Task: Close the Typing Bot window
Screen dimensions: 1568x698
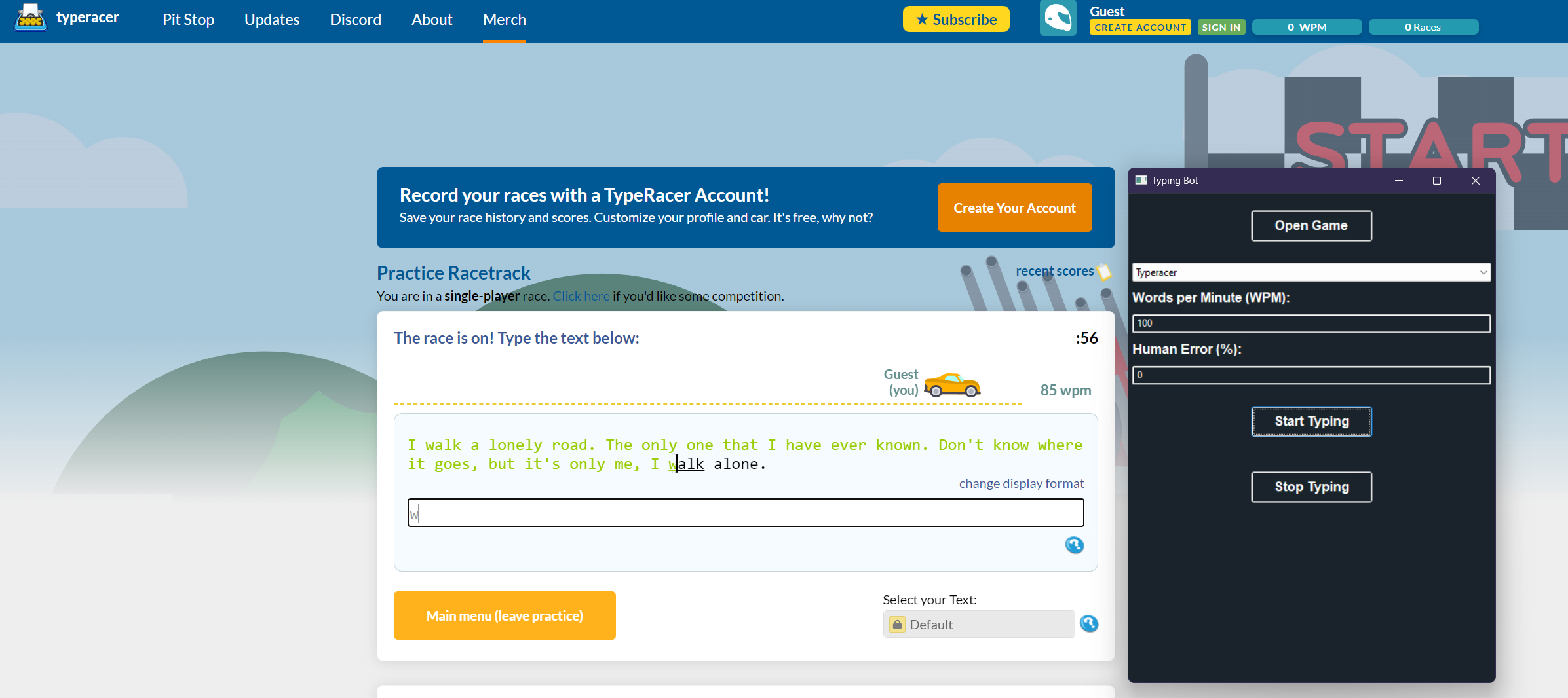Action: [1476, 181]
